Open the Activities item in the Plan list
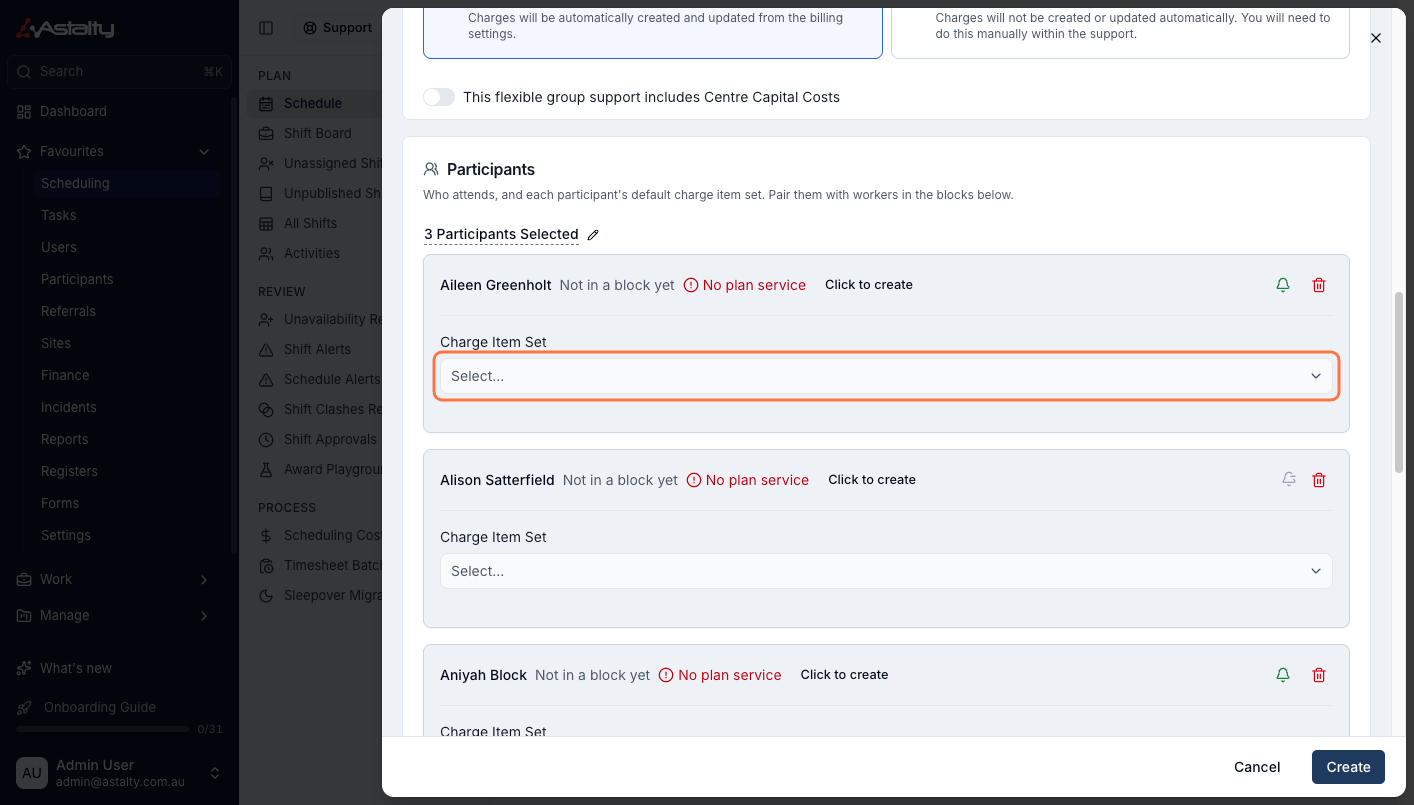This screenshot has height=805, width=1414. [x=312, y=253]
